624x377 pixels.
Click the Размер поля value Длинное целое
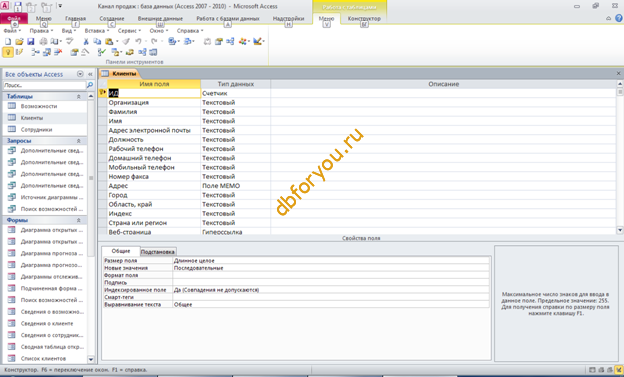point(331,261)
